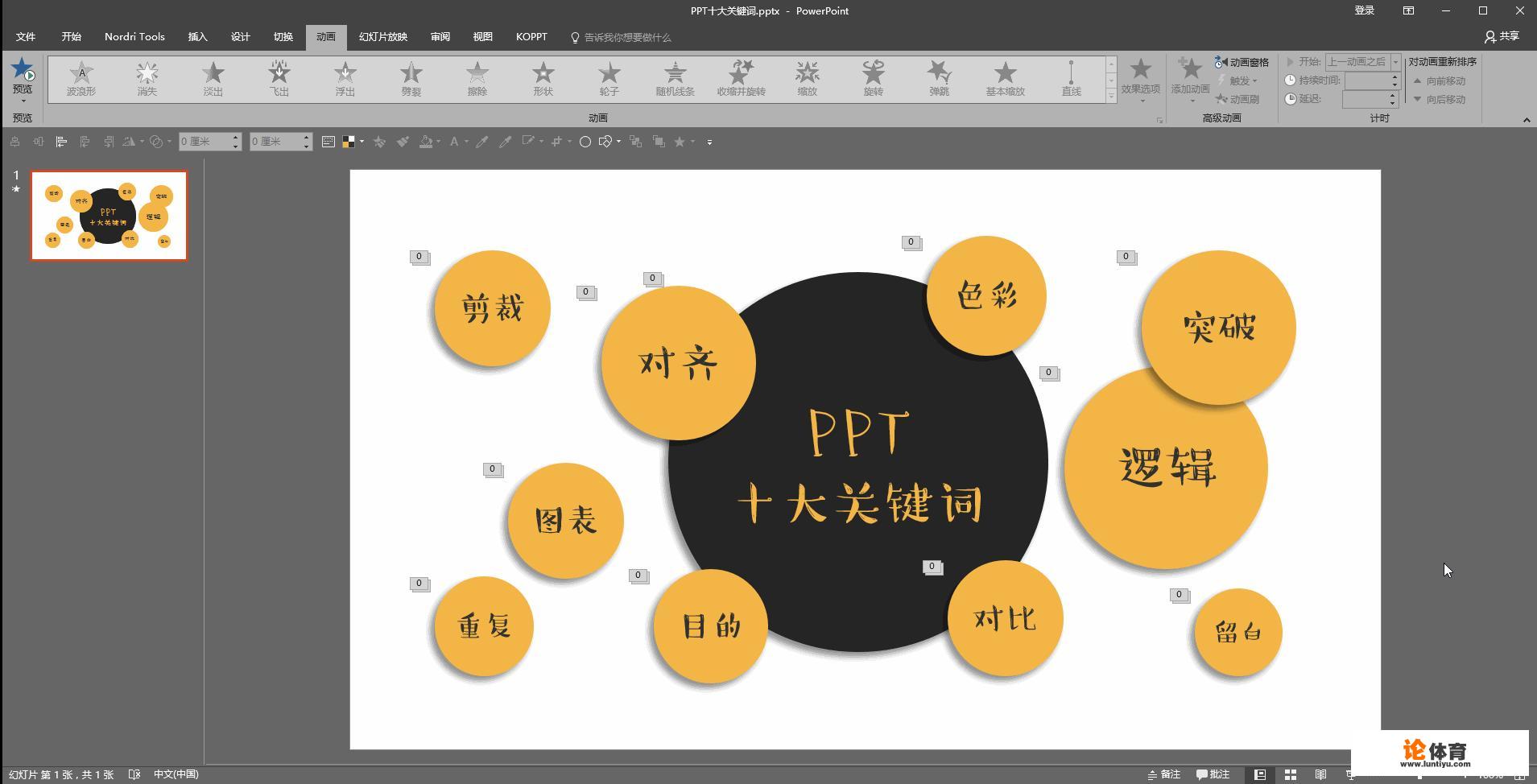Click the 预览 animation preview button
This screenshot has width=1537, height=784.
(x=23, y=78)
